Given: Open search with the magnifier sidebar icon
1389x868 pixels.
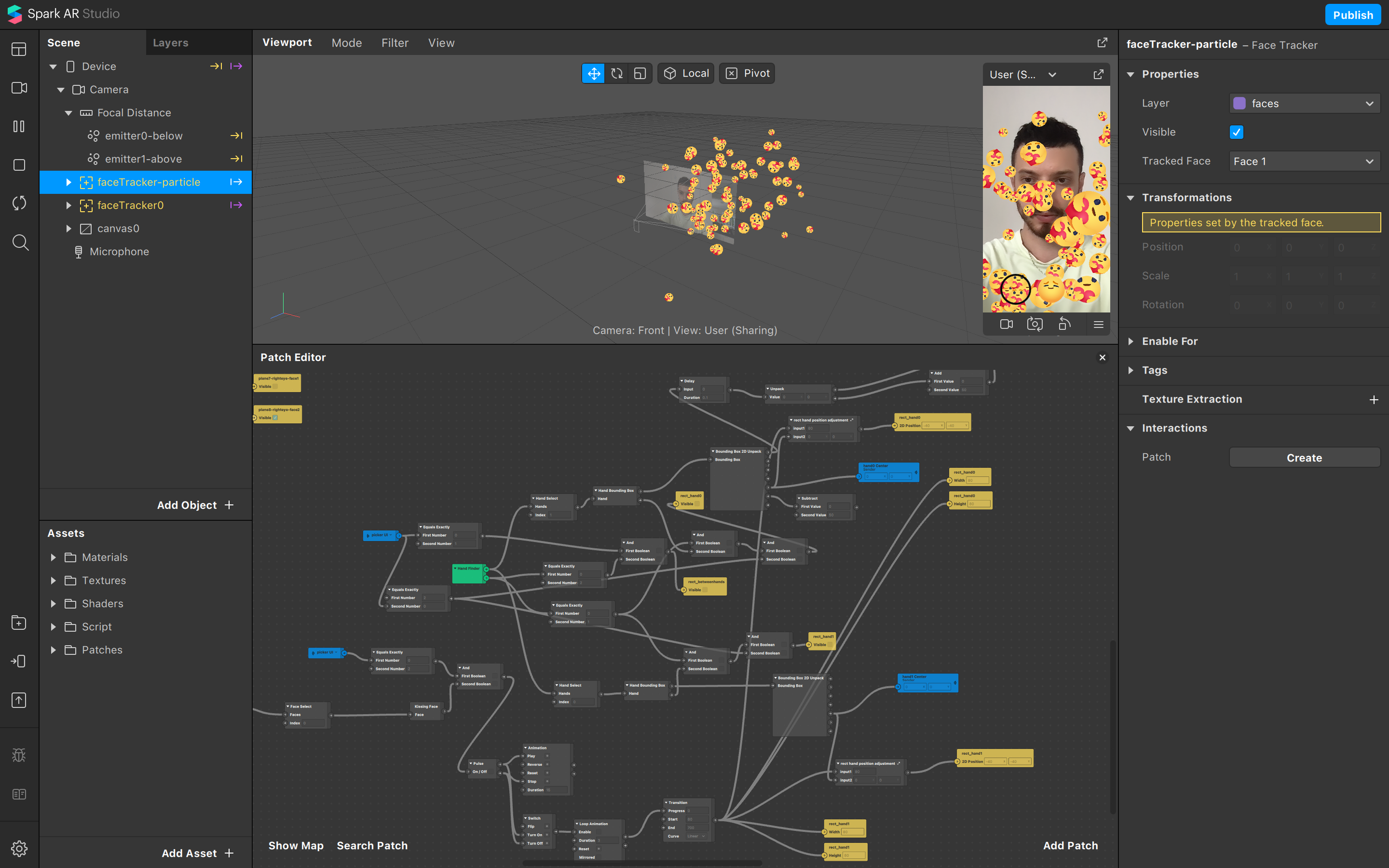Looking at the screenshot, I should tap(20, 242).
